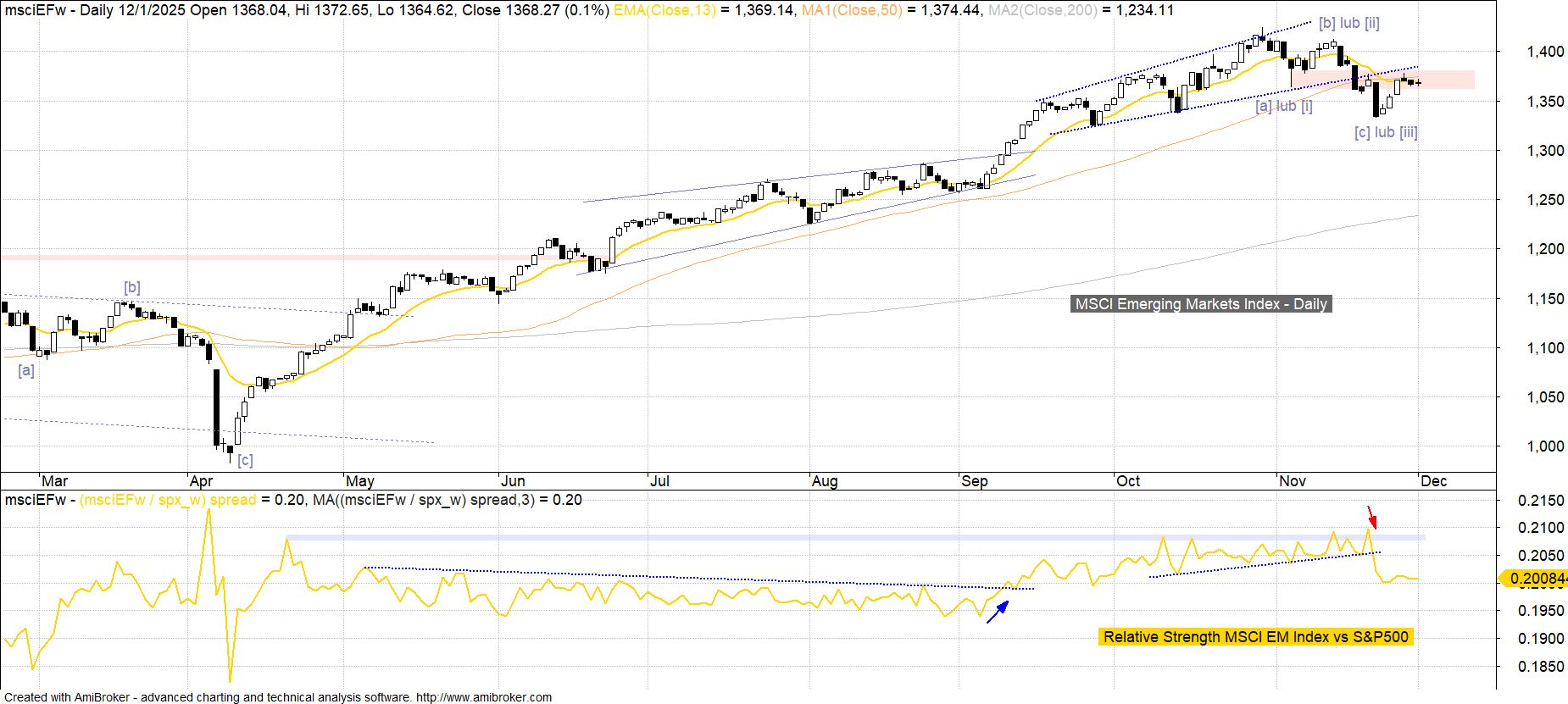Select the "[b] lub [ii]" wave label

[1348, 24]
